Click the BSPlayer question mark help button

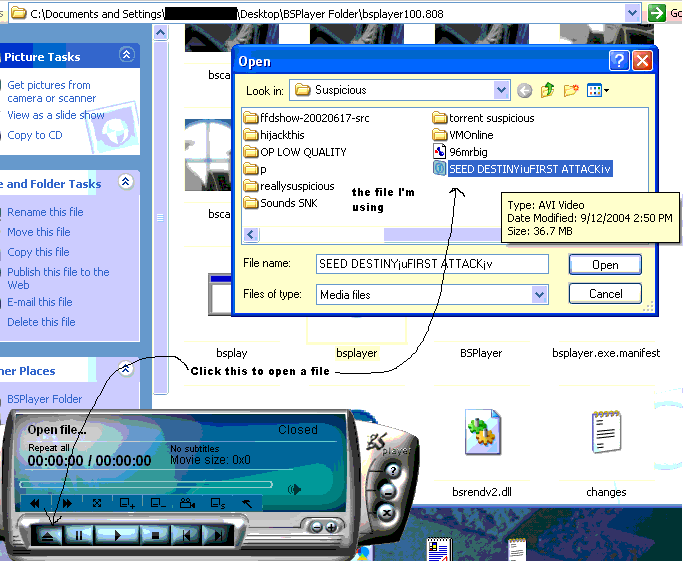tap(393, 470)
